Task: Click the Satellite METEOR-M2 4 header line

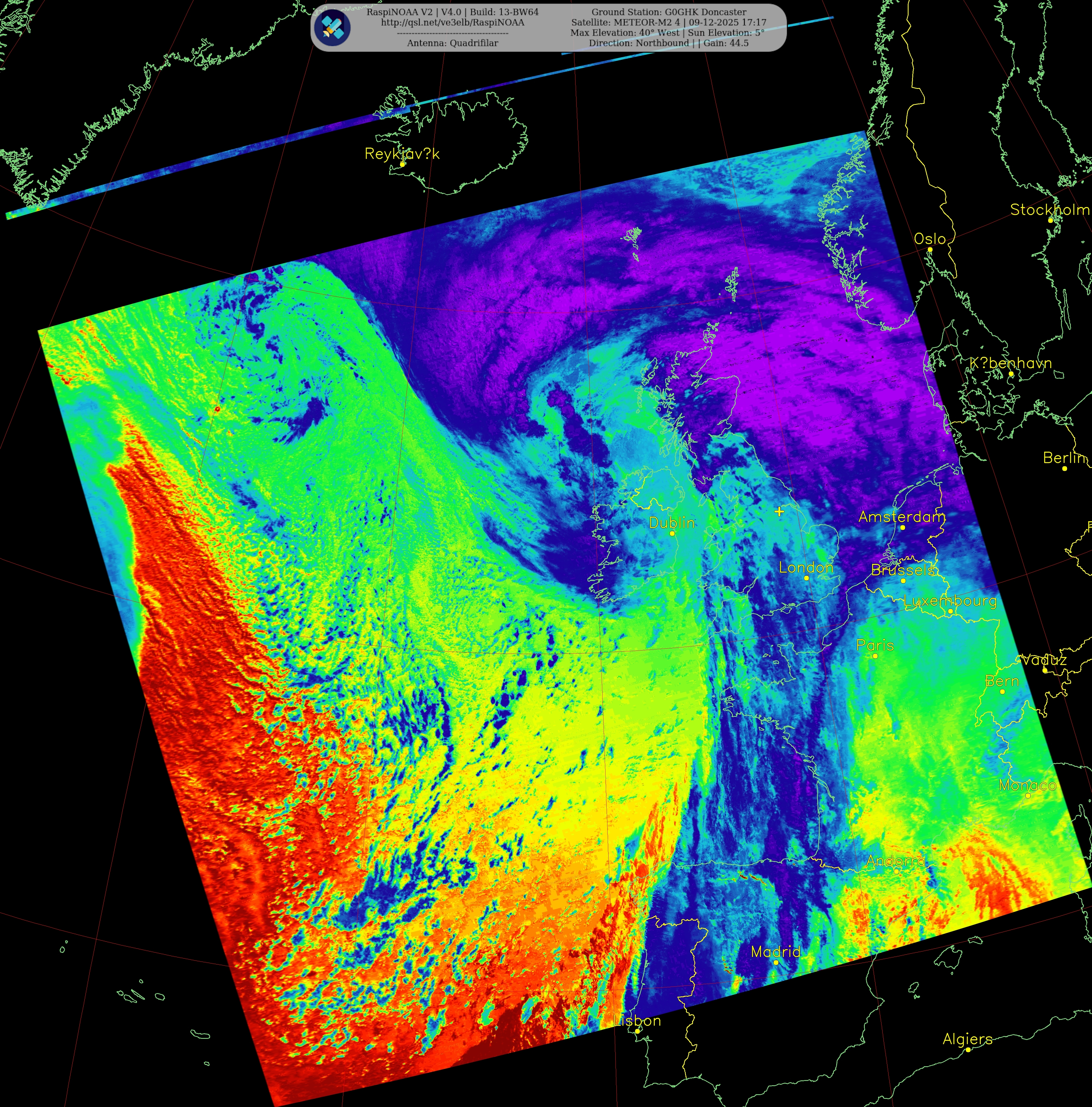Action: coord(668,22)
